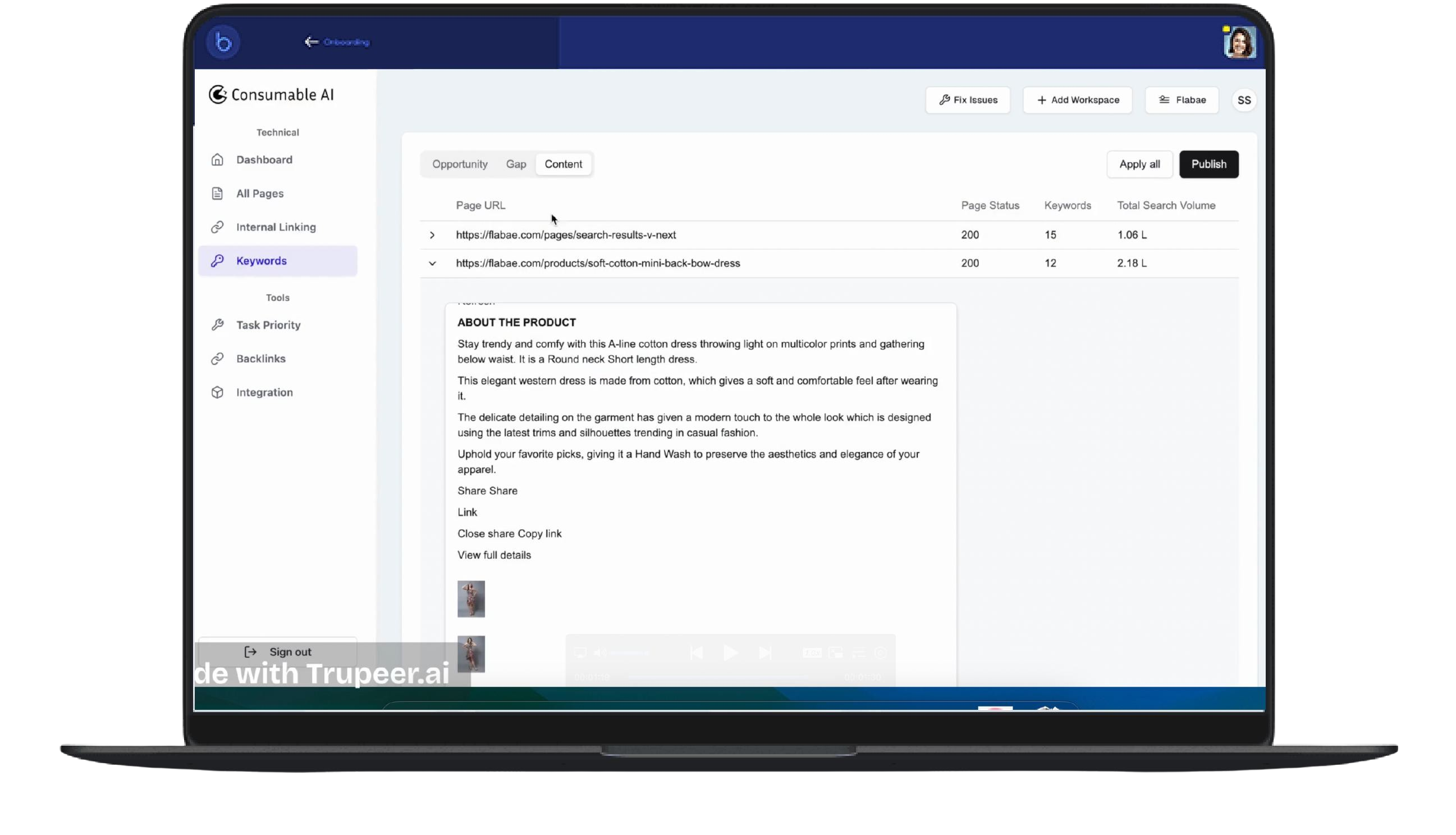The image size is (1456, 835).
Task: Click the keywords count 12
Action: tap(1050, 263)
